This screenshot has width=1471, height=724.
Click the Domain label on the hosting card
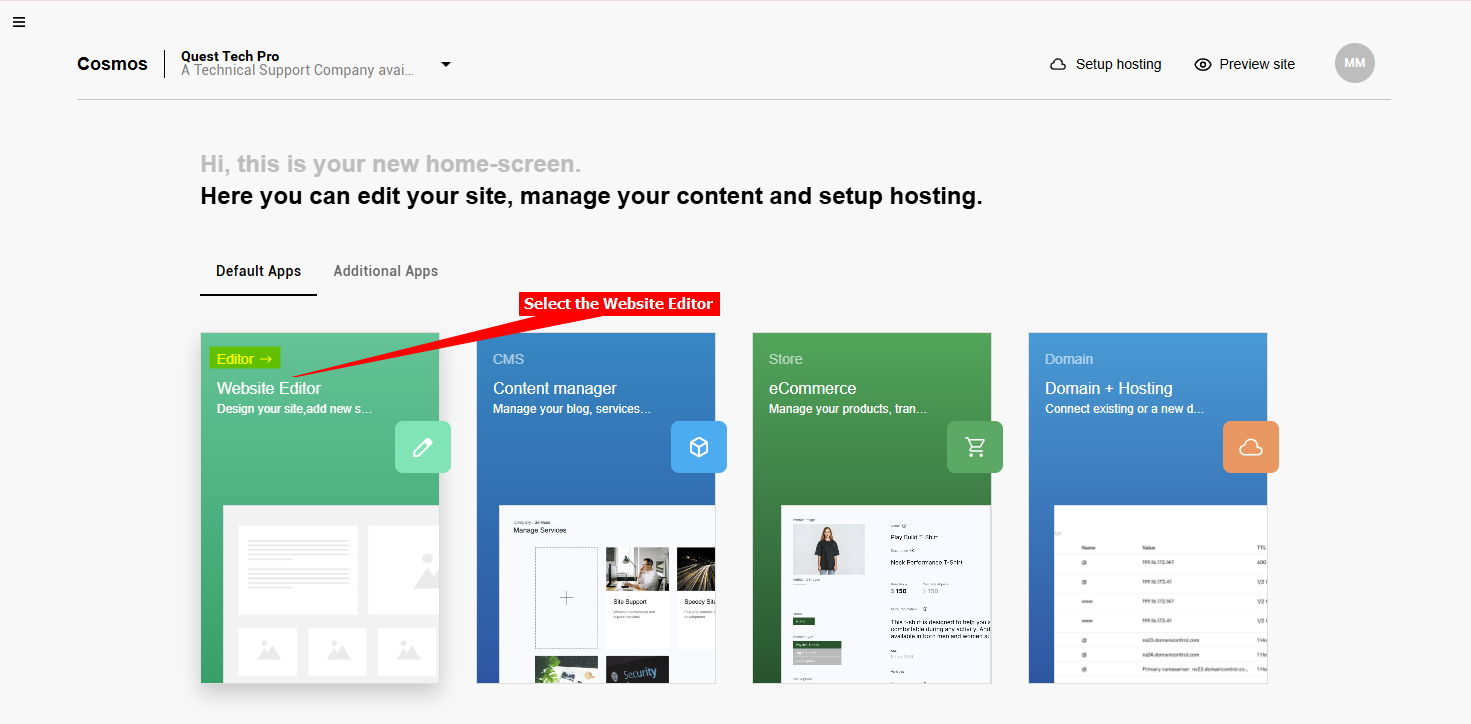[x=1069, y=359]
